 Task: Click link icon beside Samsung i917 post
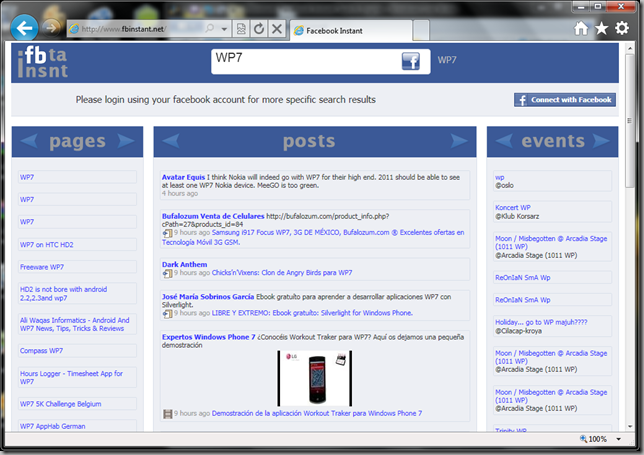click(x=167, y=233)
